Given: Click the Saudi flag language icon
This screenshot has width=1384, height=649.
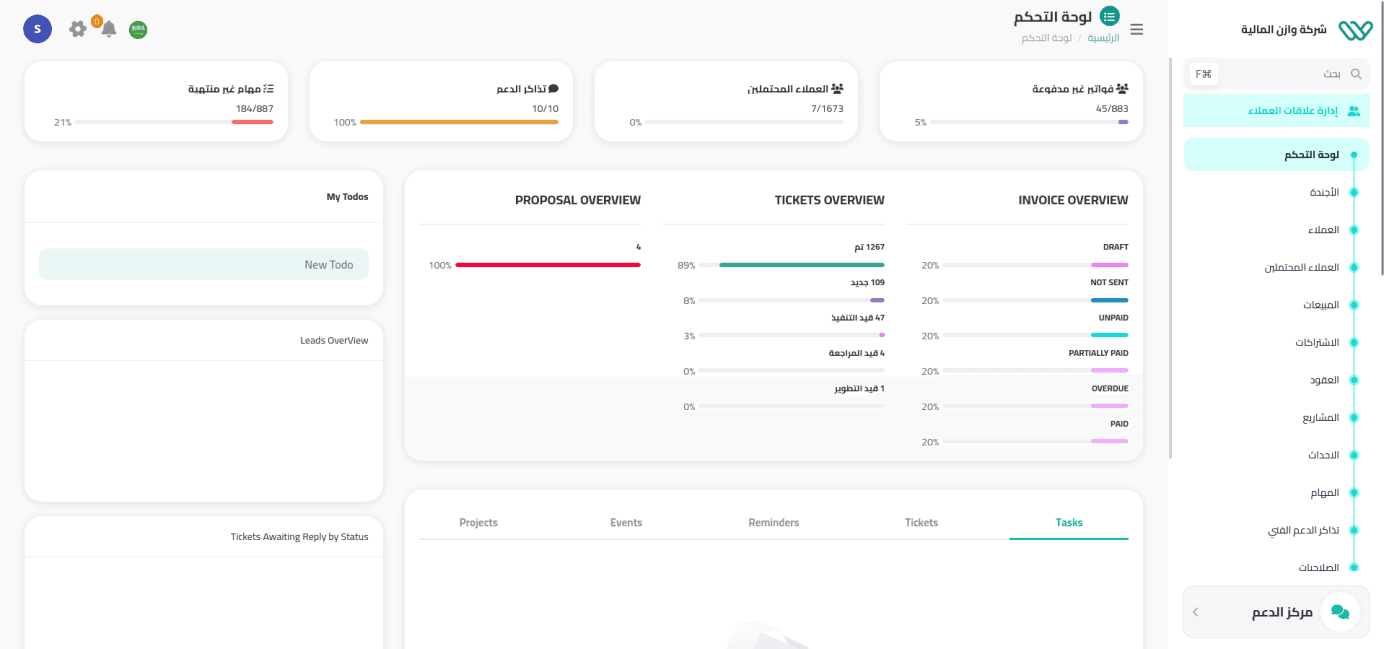Looking at the screenshot, I should (x=138, y=30).
